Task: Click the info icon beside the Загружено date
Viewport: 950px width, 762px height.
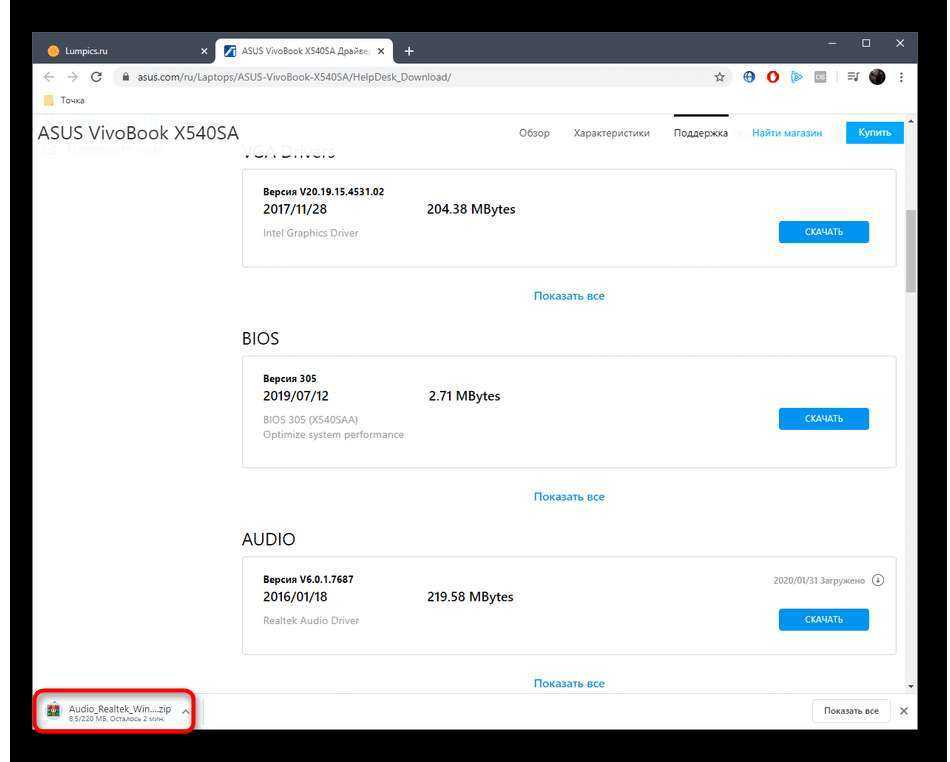Action: point(878,580)
